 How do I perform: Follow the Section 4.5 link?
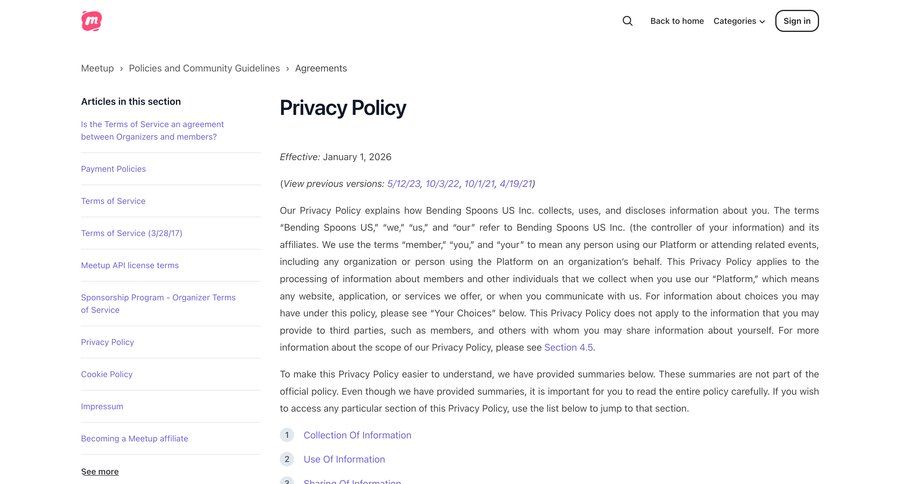568,347
